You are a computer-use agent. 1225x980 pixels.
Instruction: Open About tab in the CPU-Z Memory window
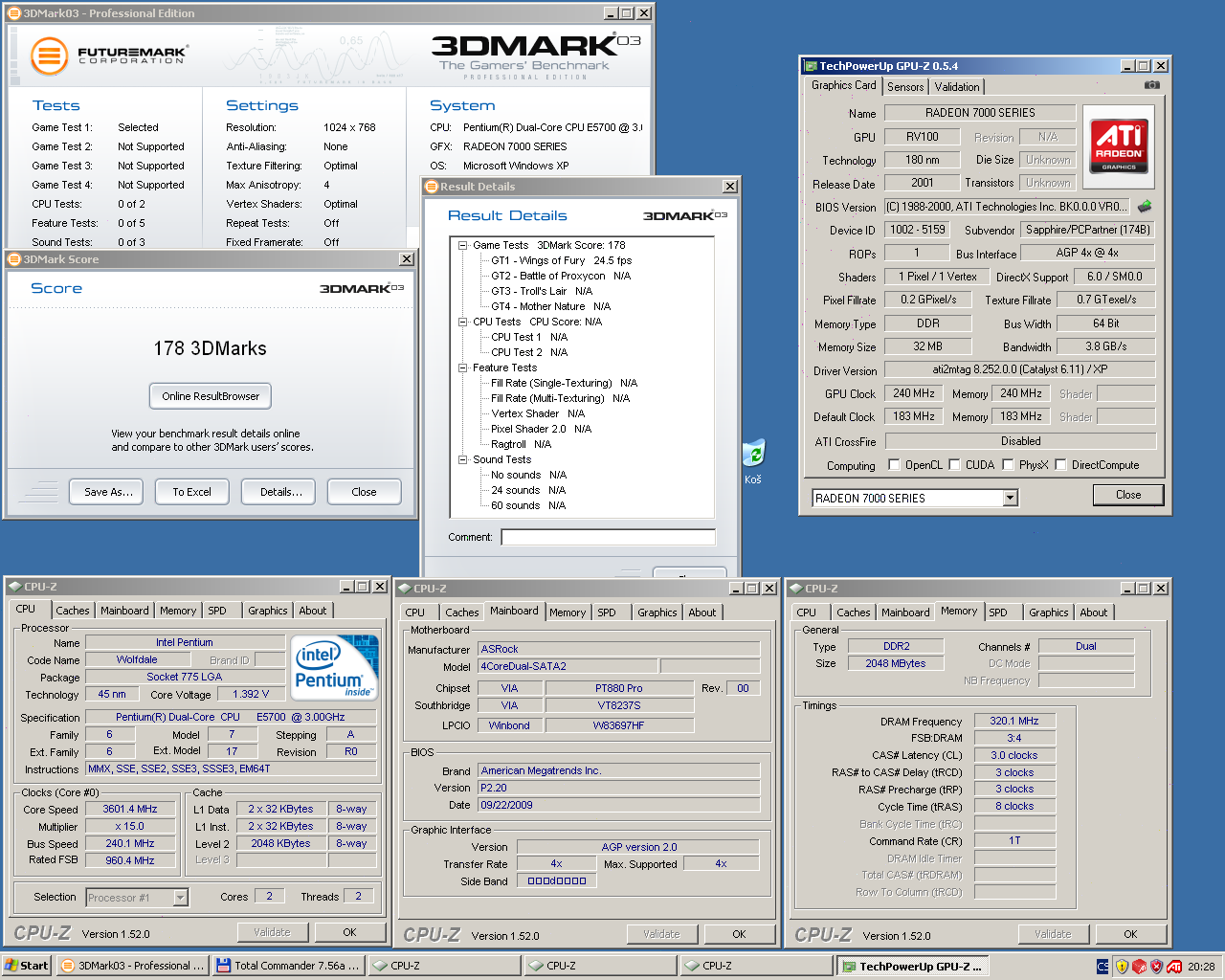click(1094, 612)
